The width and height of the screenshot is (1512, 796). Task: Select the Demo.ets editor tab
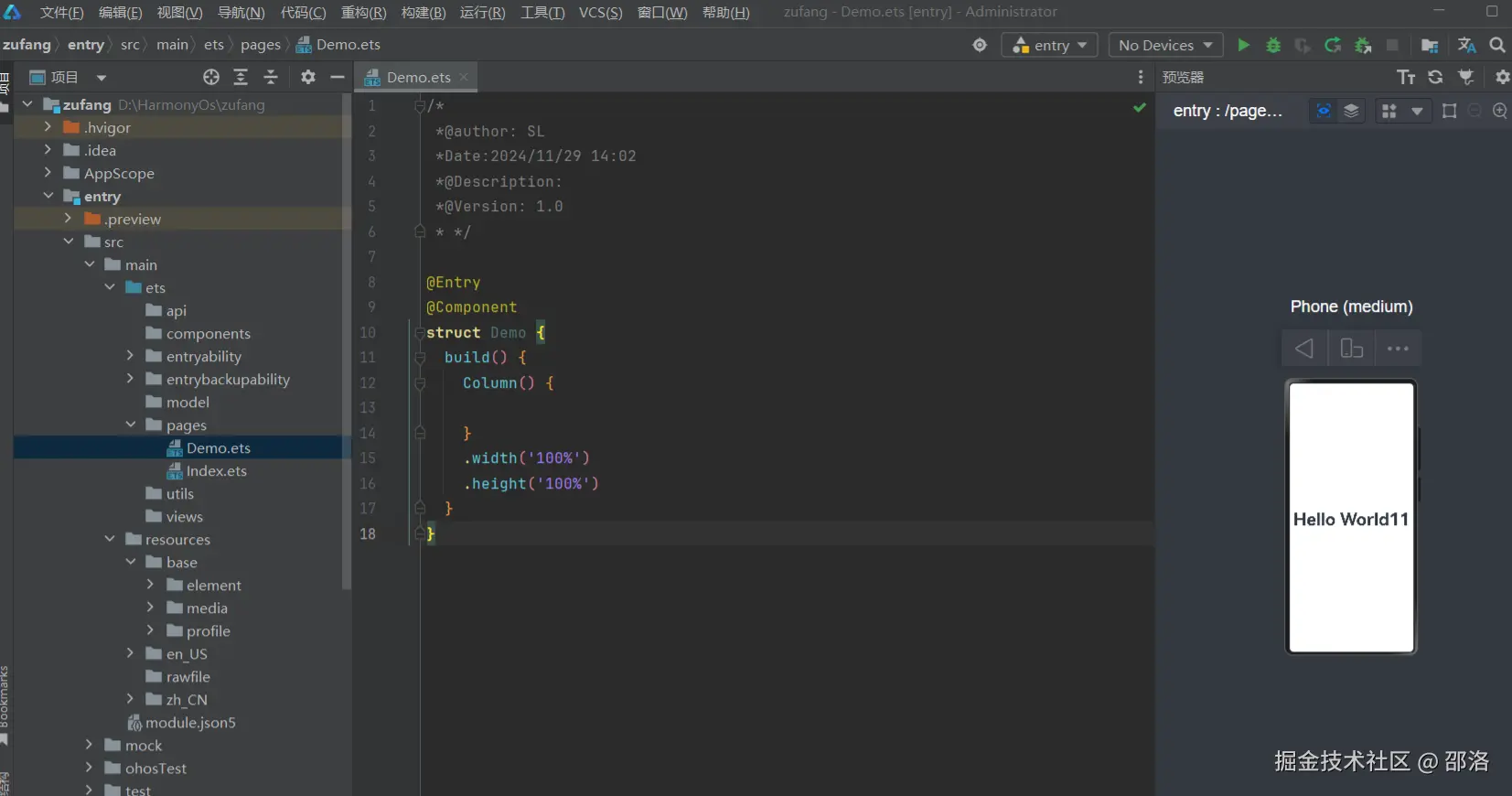[418, 78]
